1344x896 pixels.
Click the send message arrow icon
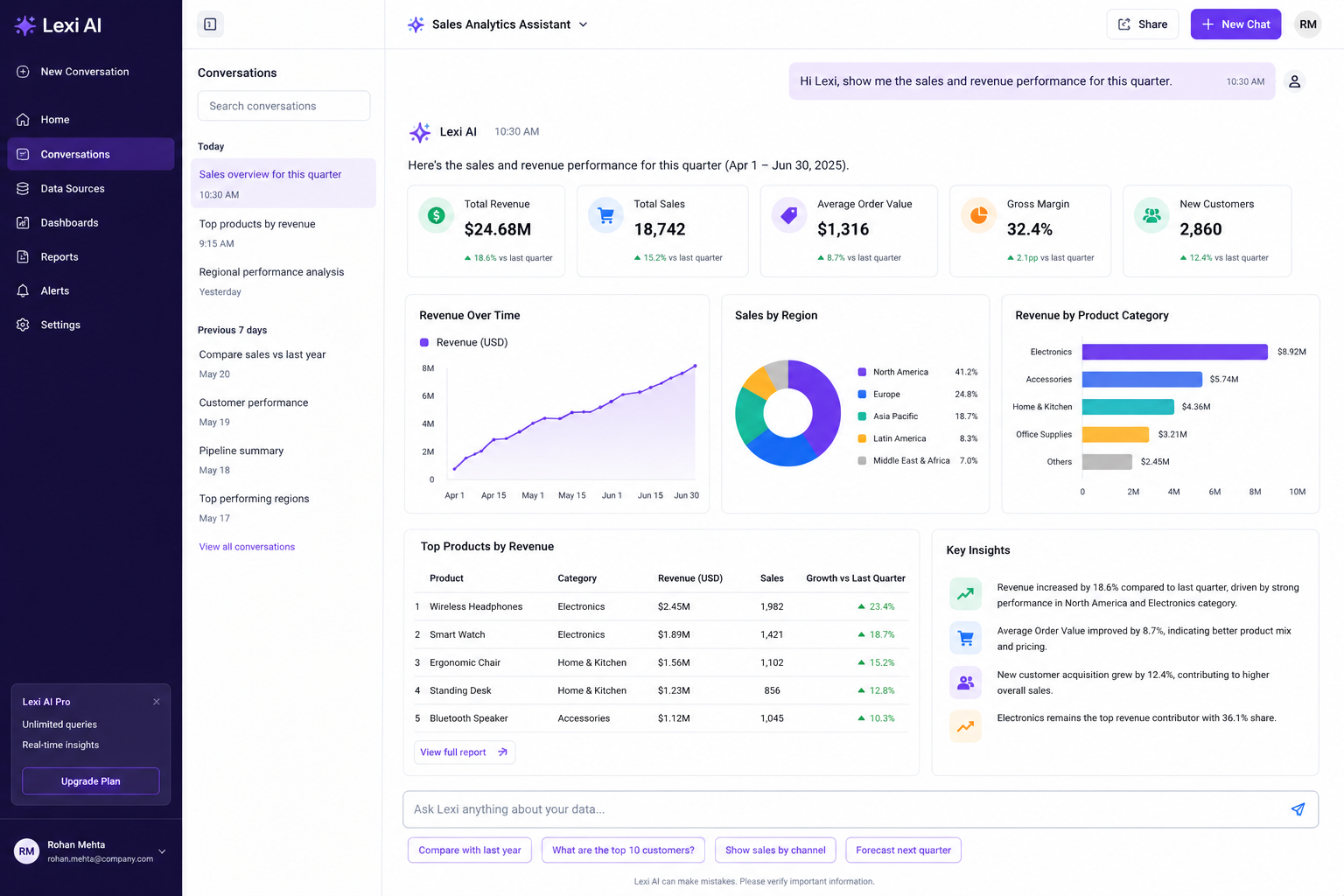point(1298,809)
